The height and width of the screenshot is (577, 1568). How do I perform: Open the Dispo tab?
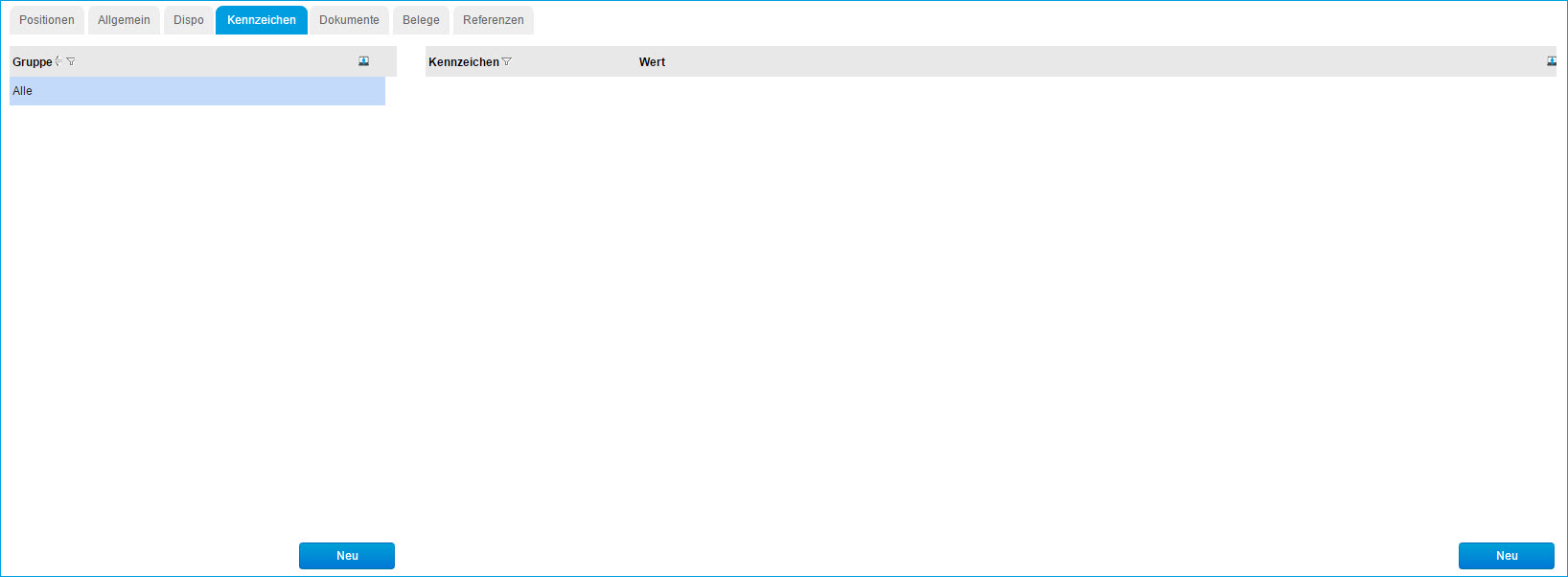[x=189, y=20]
